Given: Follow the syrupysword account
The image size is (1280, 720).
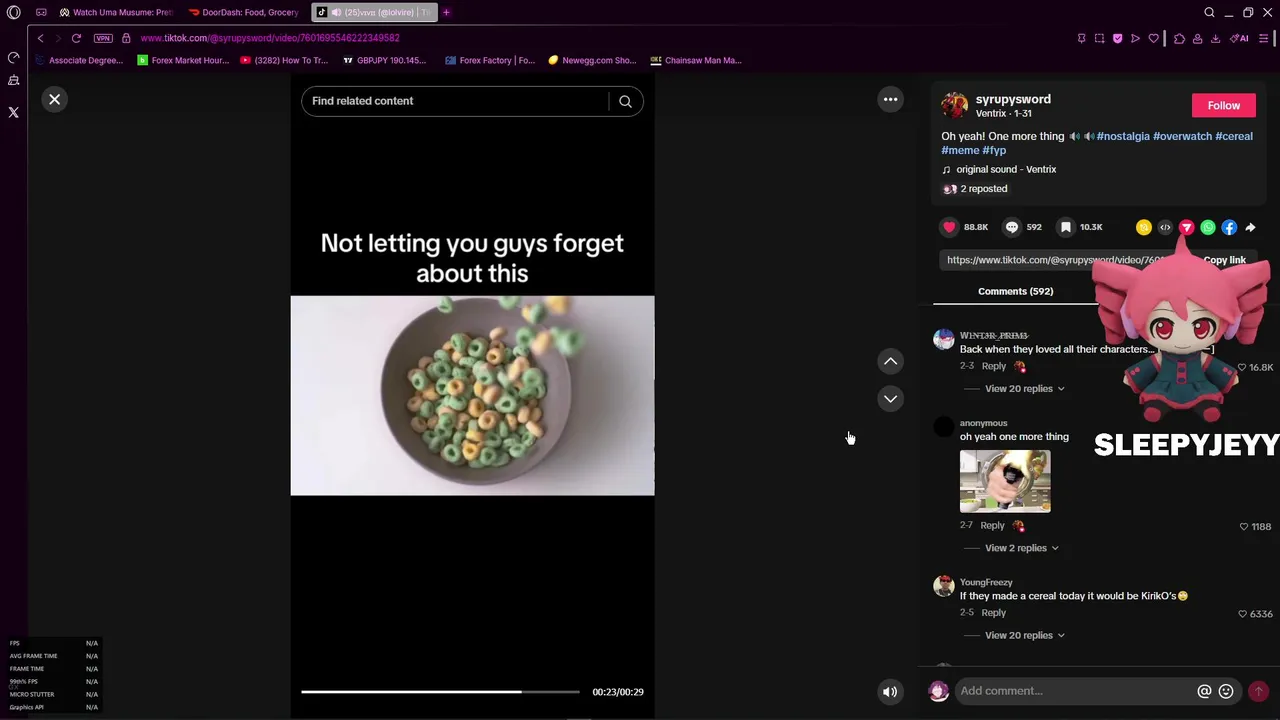Looking at the screenshot, I should point(1223,105).
